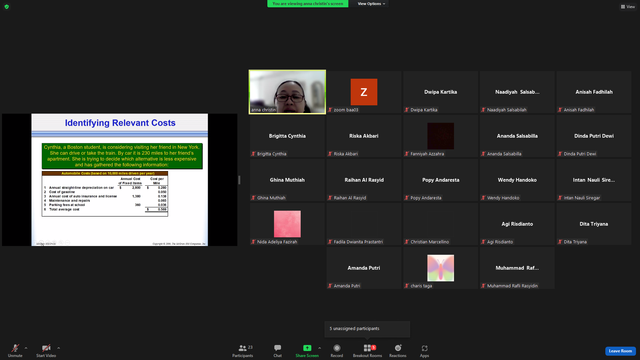Select Intan Nauli Siregar's participant tile
Screen dimensions: 640x360
pos(594,180)
